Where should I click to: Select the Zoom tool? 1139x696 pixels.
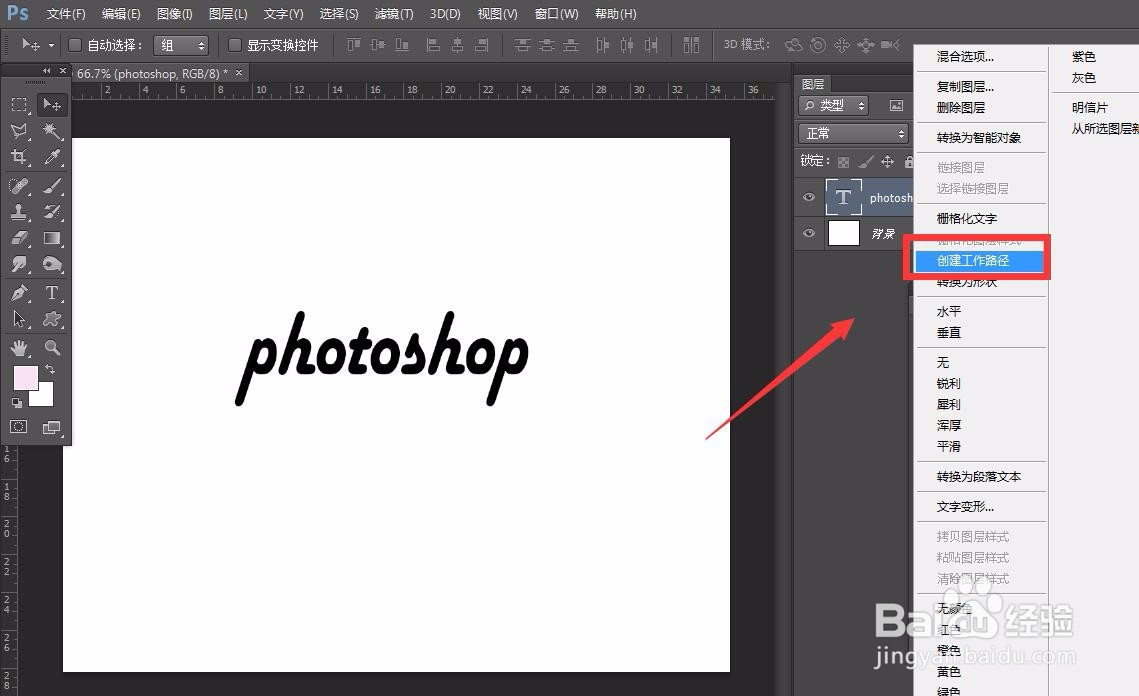tap(52, 347)
